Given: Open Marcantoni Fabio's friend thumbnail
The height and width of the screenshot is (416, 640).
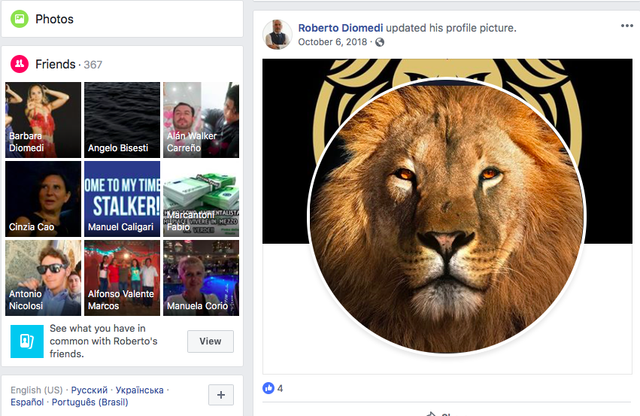Looking at the screenshot, I should click(201, 199).
